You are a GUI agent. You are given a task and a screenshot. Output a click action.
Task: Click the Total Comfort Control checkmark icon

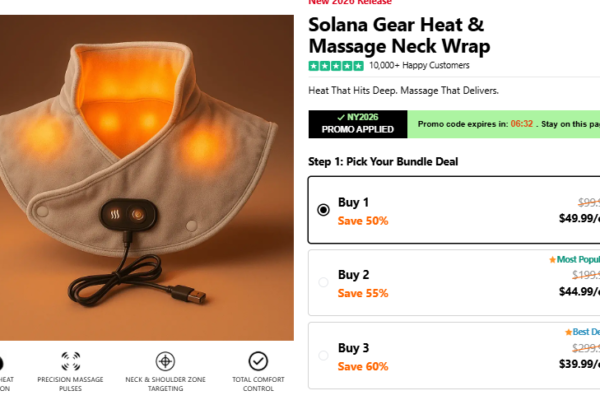258,360
